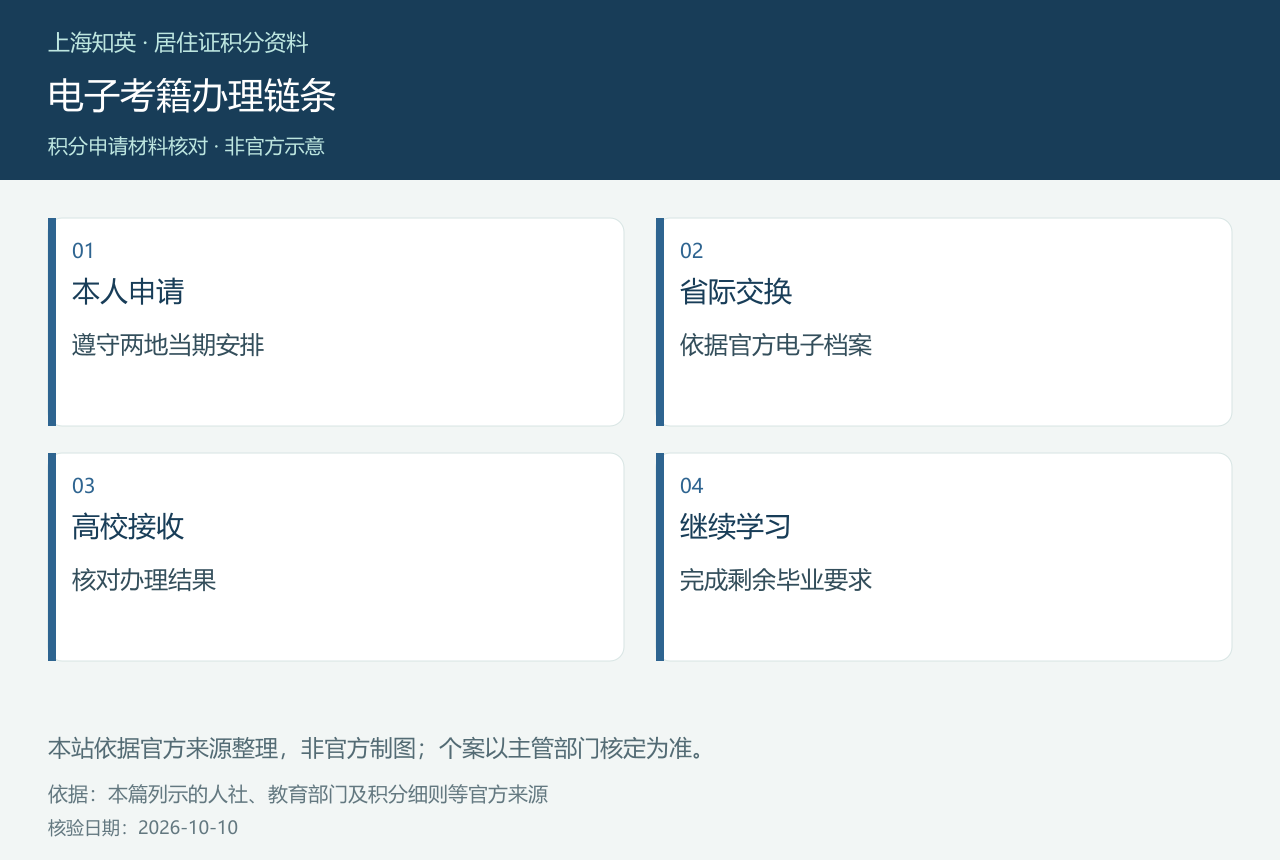
Task: Click step number 04
Action: click(691, 486)
